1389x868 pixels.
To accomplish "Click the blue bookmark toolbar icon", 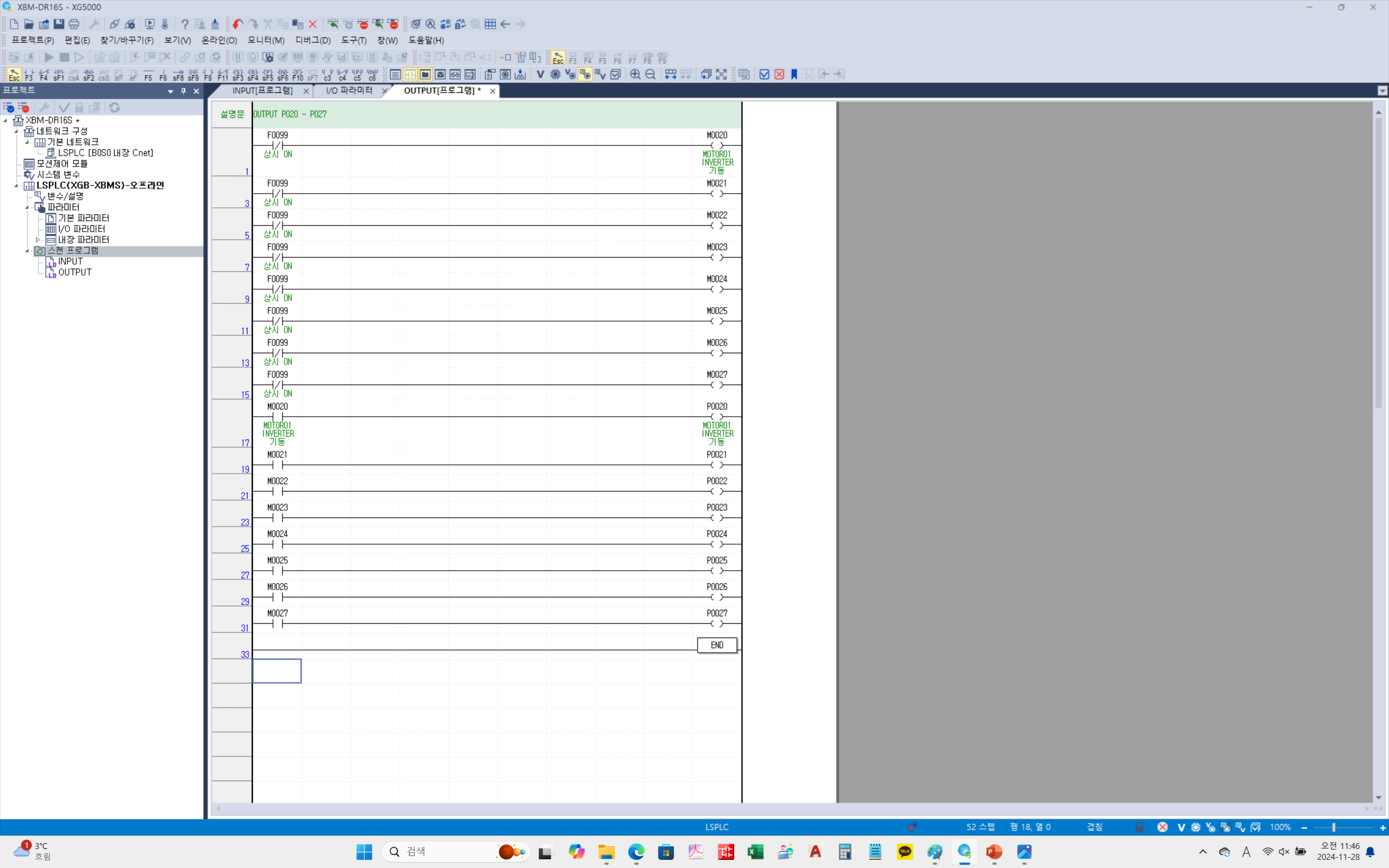I will point(794,75).
